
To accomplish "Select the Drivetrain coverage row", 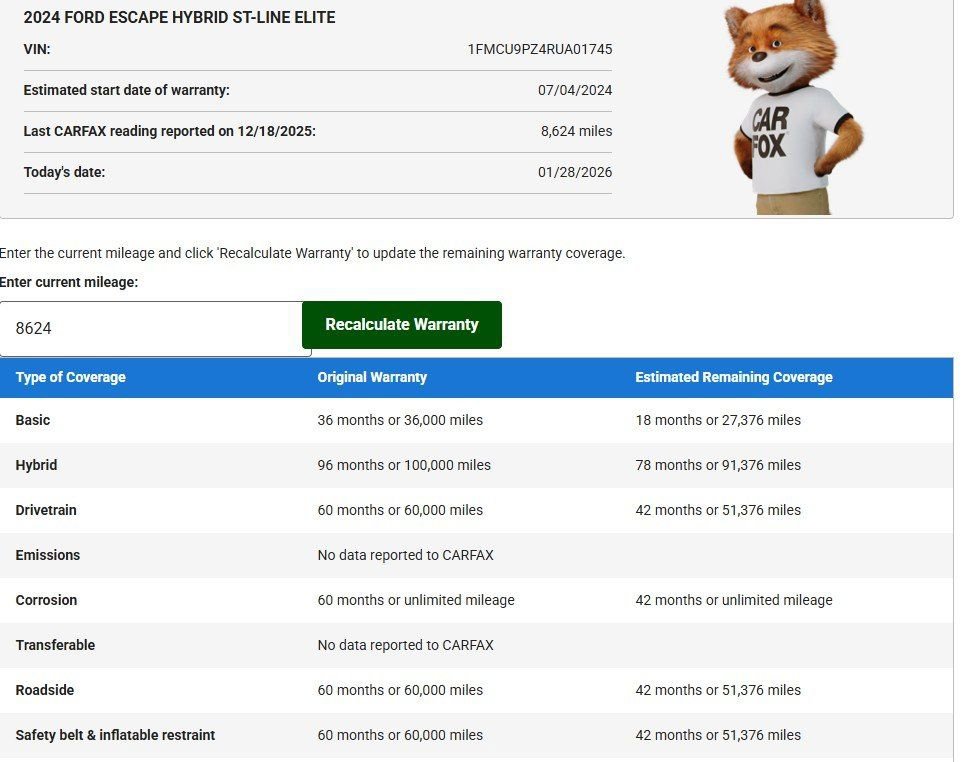I will pyautogui.click(x=46, y=510).
